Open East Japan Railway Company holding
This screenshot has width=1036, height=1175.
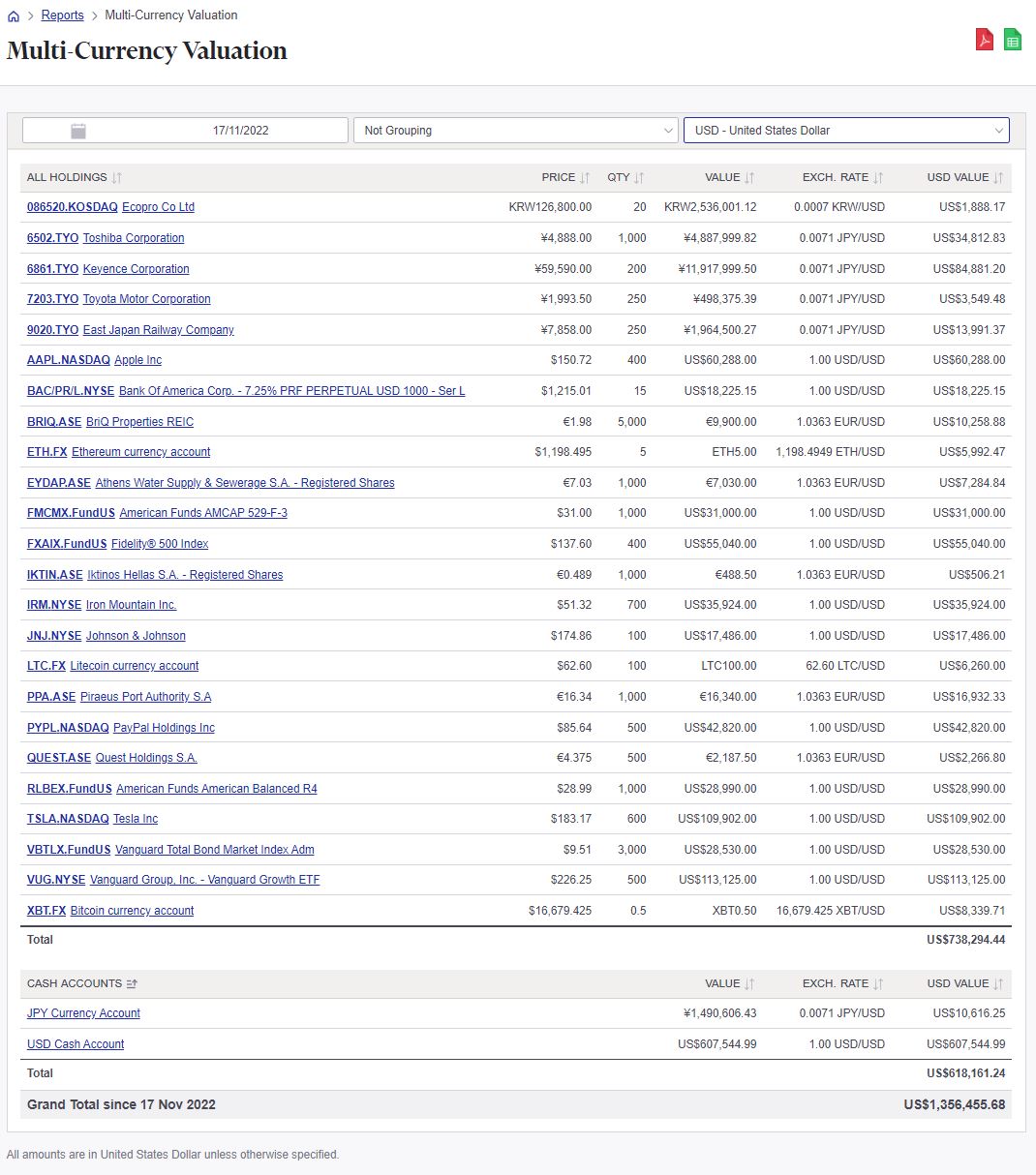tap(159, 330)
